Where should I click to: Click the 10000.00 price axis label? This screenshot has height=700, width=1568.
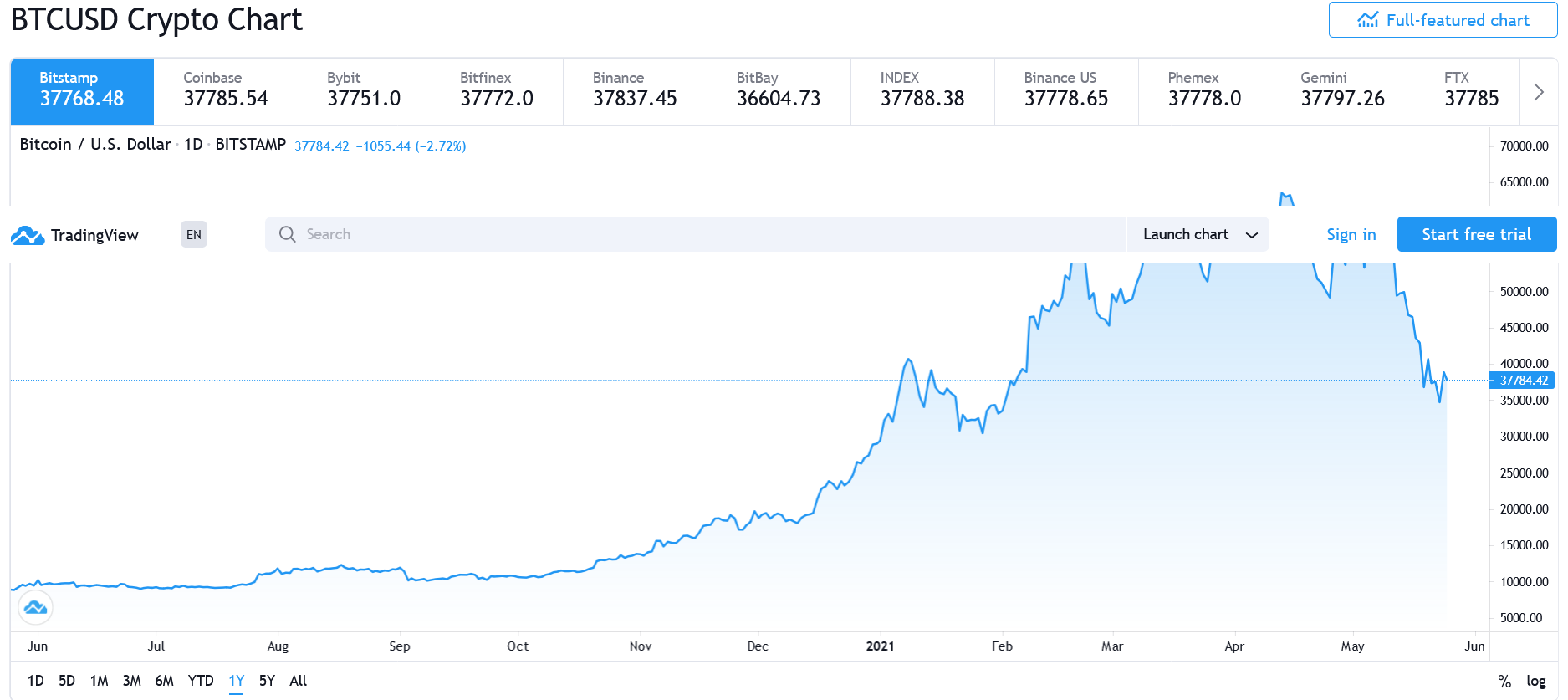[1524, 581]
